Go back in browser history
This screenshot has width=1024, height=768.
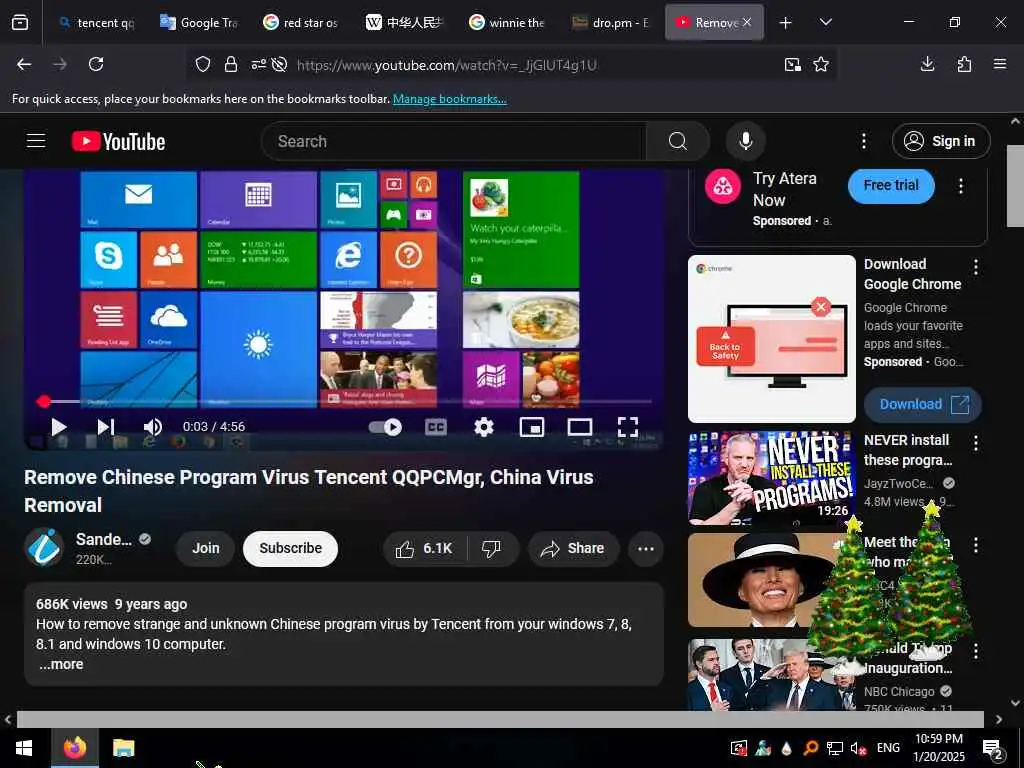[x=24, y=64]
